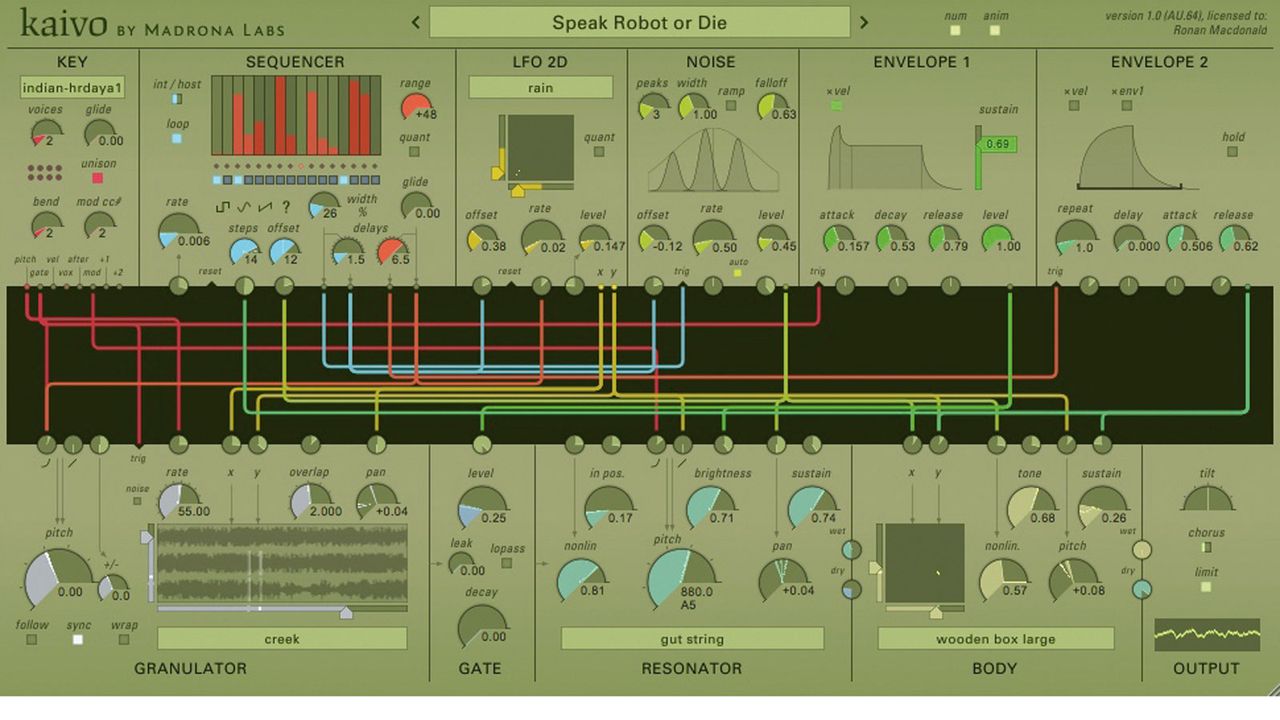Click the output tilt dial

click(1207, 498)
